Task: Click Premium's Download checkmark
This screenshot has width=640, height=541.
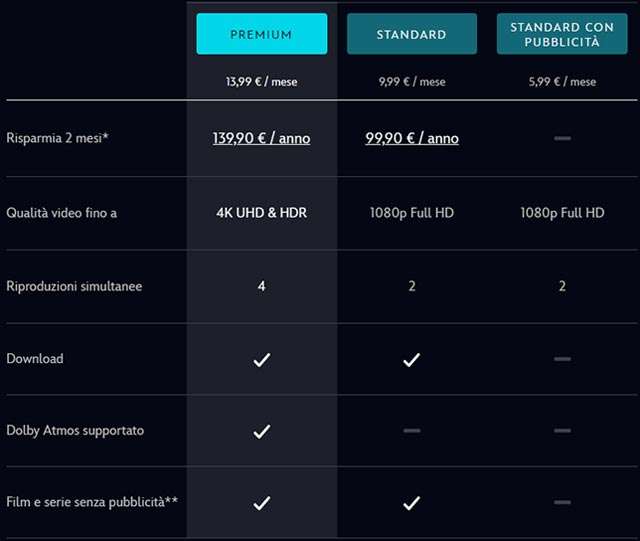Action: click(261, 359)
